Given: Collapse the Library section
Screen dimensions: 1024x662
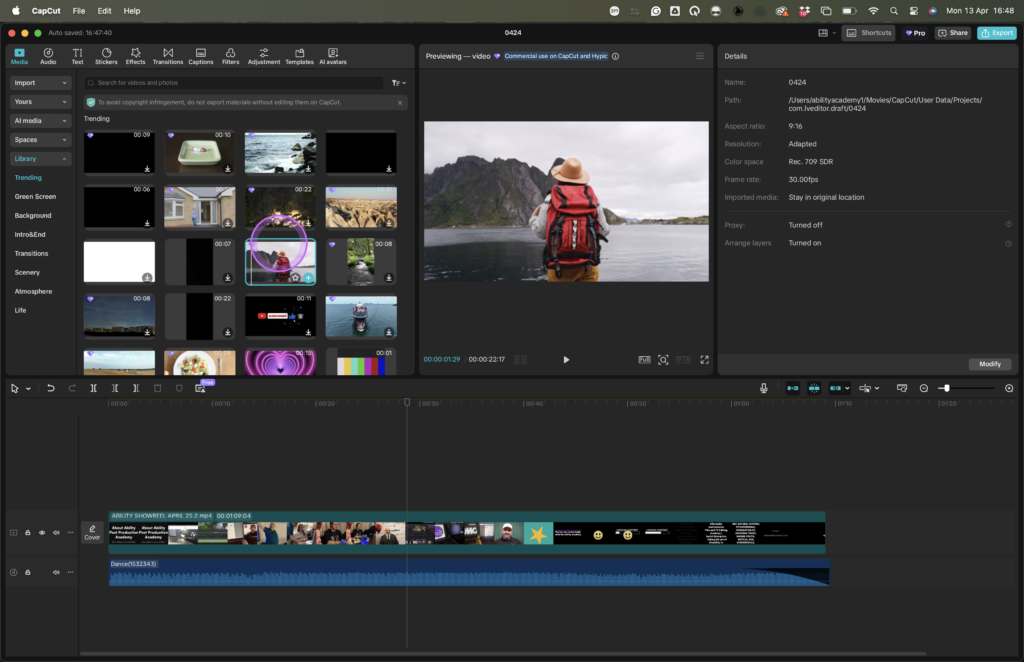Looking at the screenshot, I should [40, 159].
